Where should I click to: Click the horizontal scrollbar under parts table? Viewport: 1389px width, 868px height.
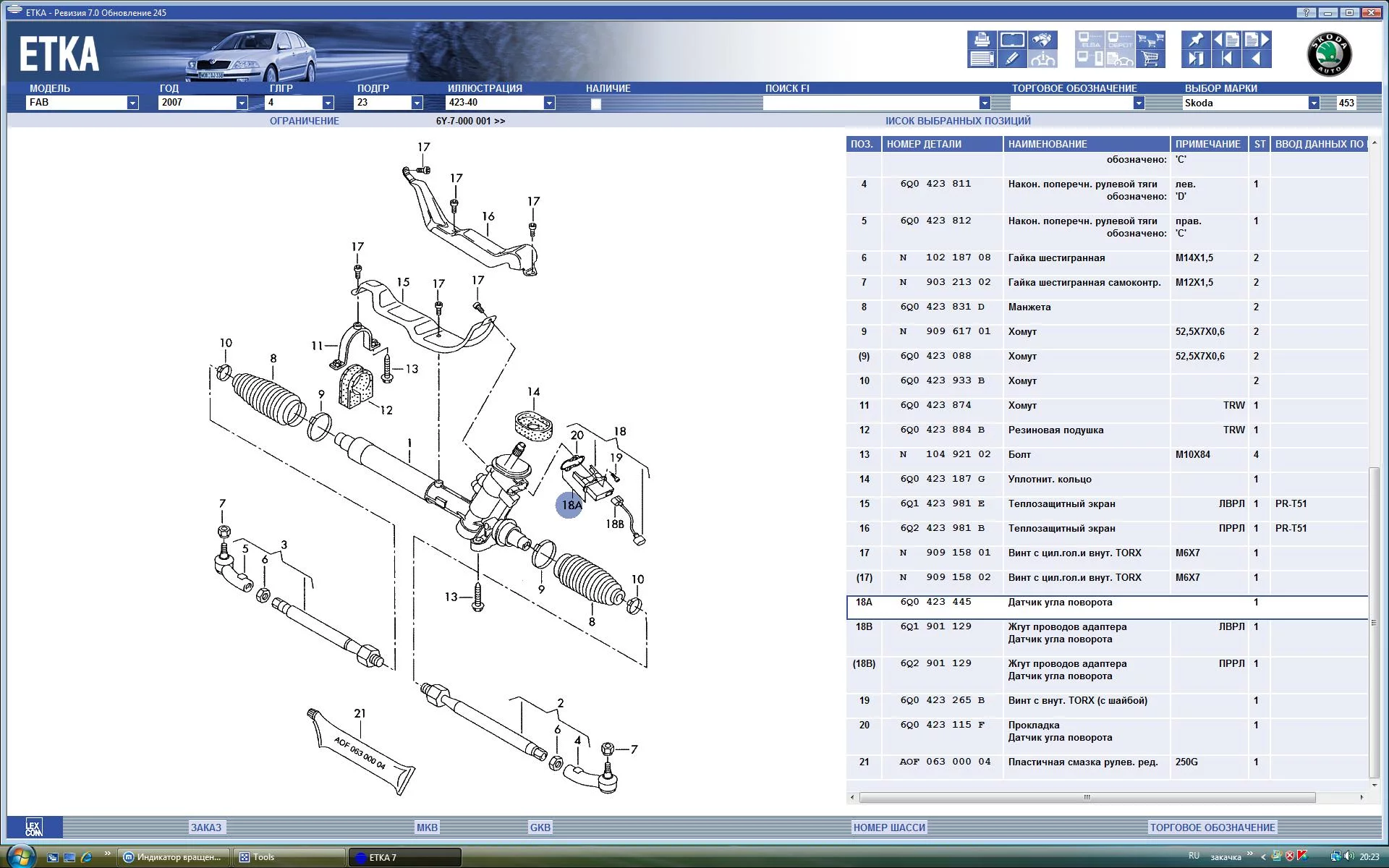1085,797
